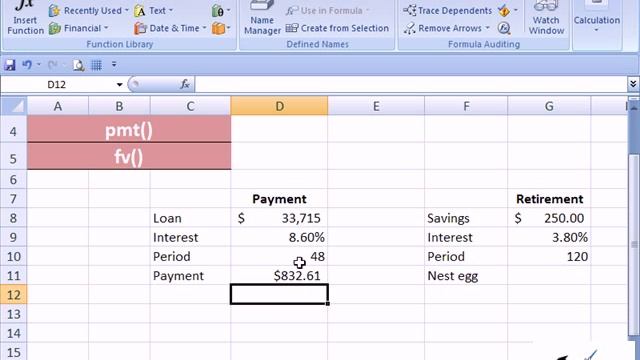The width and height of the screenshot is (640, 360).
Task: Click the Undo icon
Action: [x=27, y=64]
